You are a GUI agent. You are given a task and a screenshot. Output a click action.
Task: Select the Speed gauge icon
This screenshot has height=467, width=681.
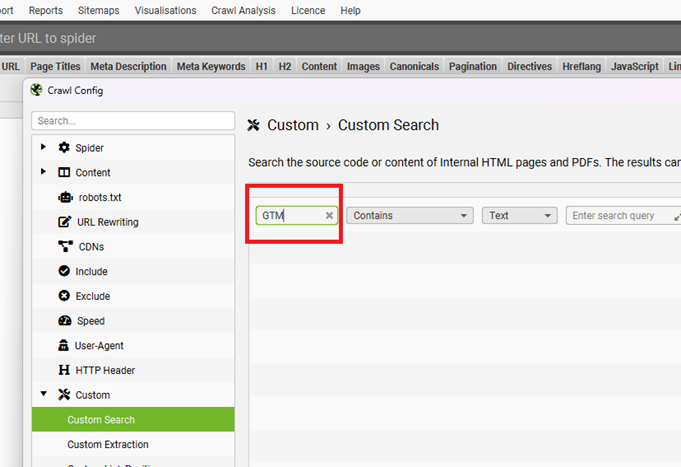pos(65,321)
